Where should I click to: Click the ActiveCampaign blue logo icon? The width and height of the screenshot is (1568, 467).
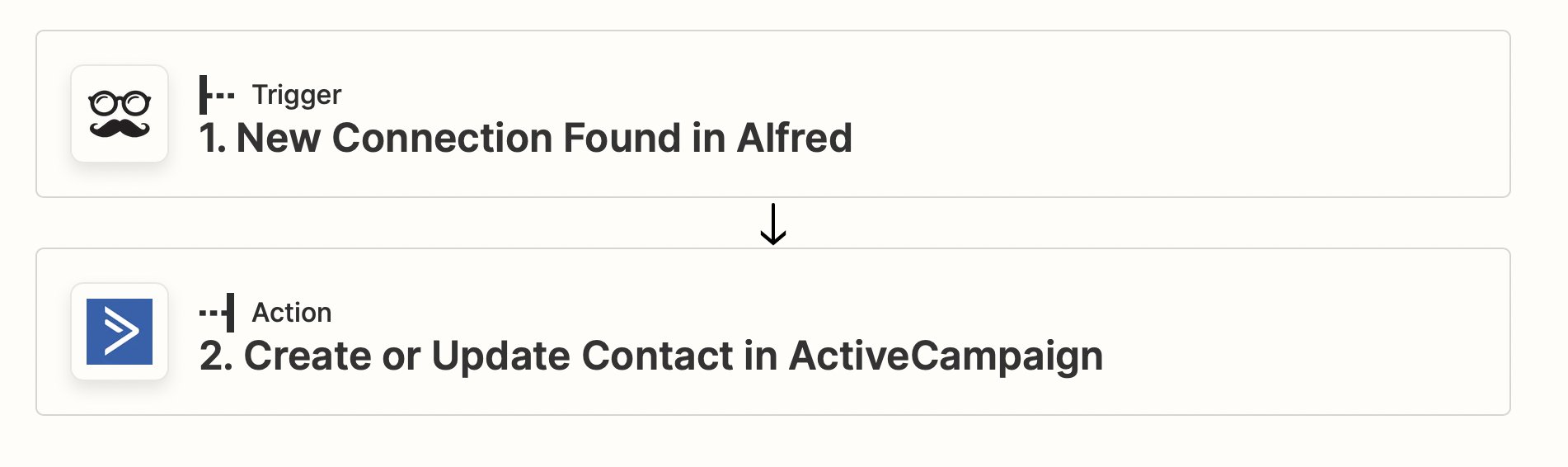pyautogui.click(x=120, y=332)
